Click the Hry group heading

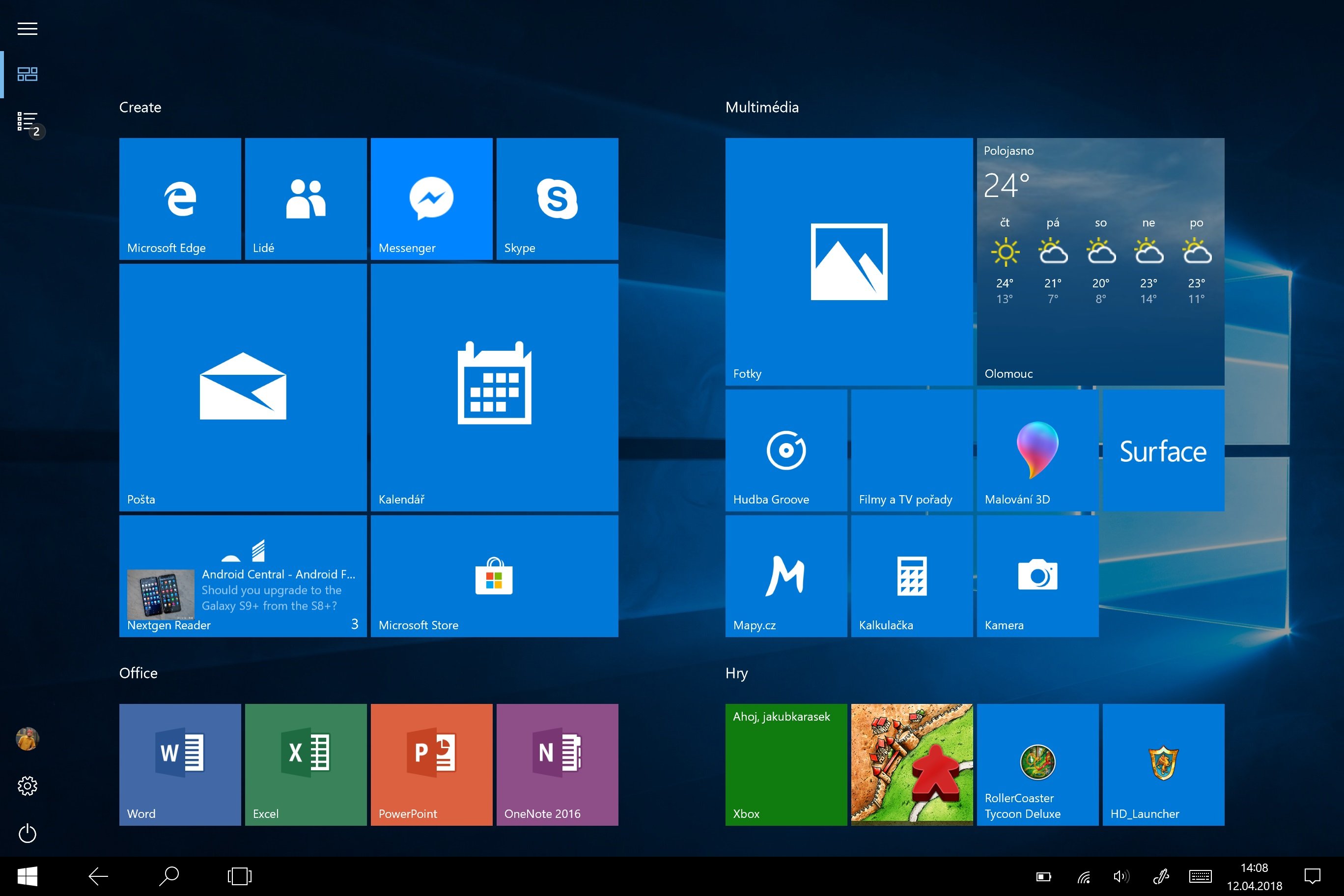coord(736,673)
